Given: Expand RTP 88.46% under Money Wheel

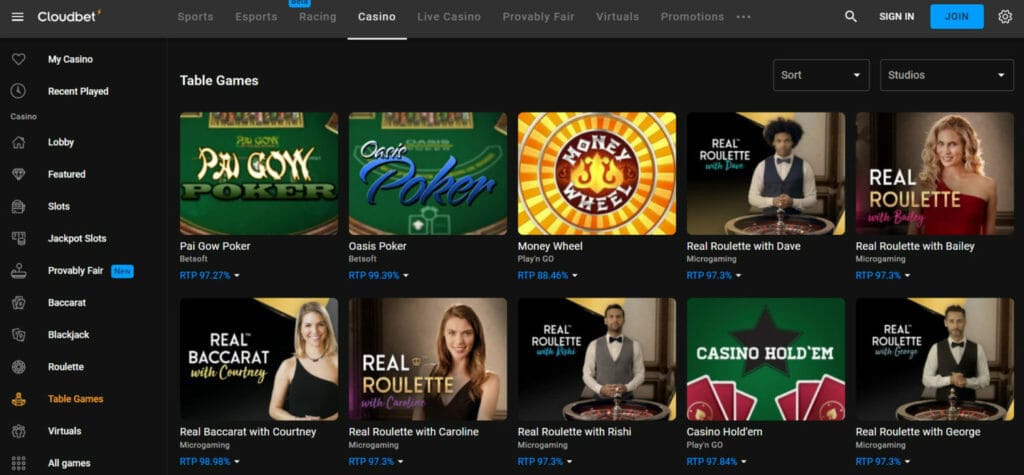Looking at the screenshot, I should pos(548,276).
